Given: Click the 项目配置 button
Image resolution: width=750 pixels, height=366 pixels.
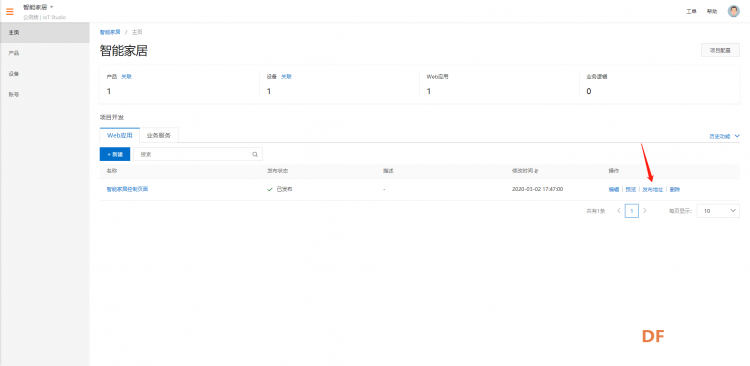Looking at the screenshot, I should [720, 50].
